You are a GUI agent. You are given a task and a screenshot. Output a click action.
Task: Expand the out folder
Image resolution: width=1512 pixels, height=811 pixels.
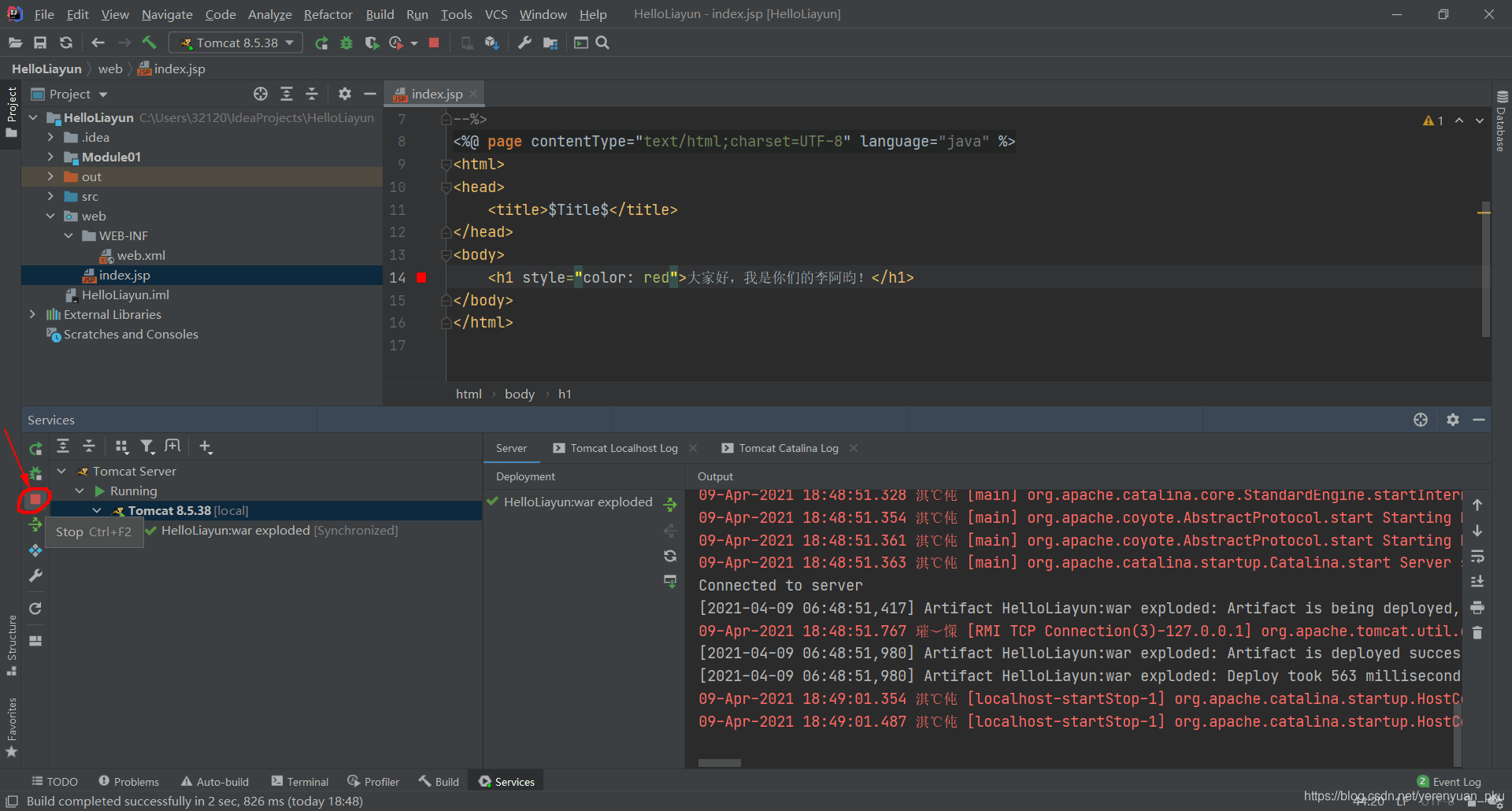50,176
